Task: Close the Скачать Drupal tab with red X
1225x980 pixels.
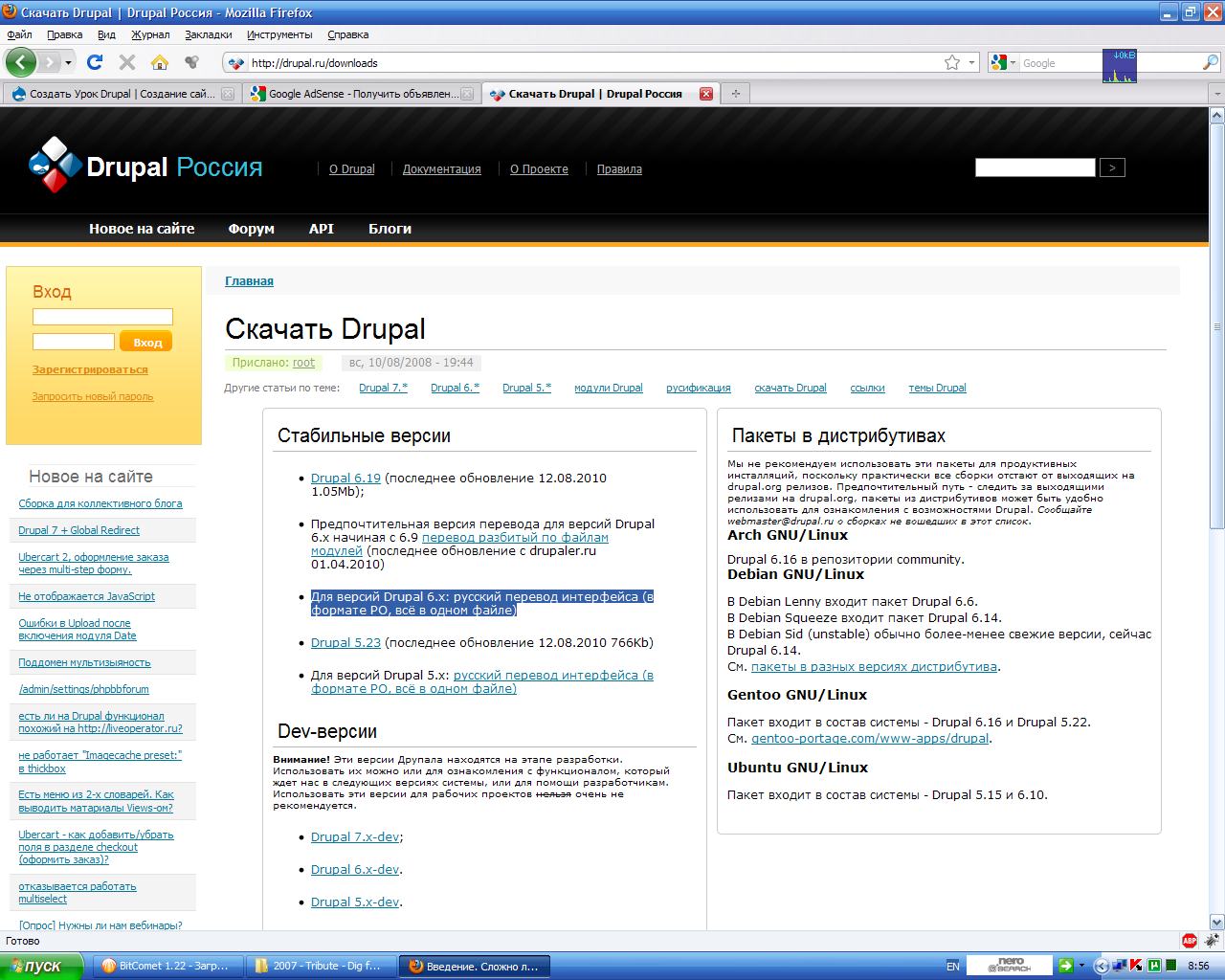Action: [x=706, y=94]
